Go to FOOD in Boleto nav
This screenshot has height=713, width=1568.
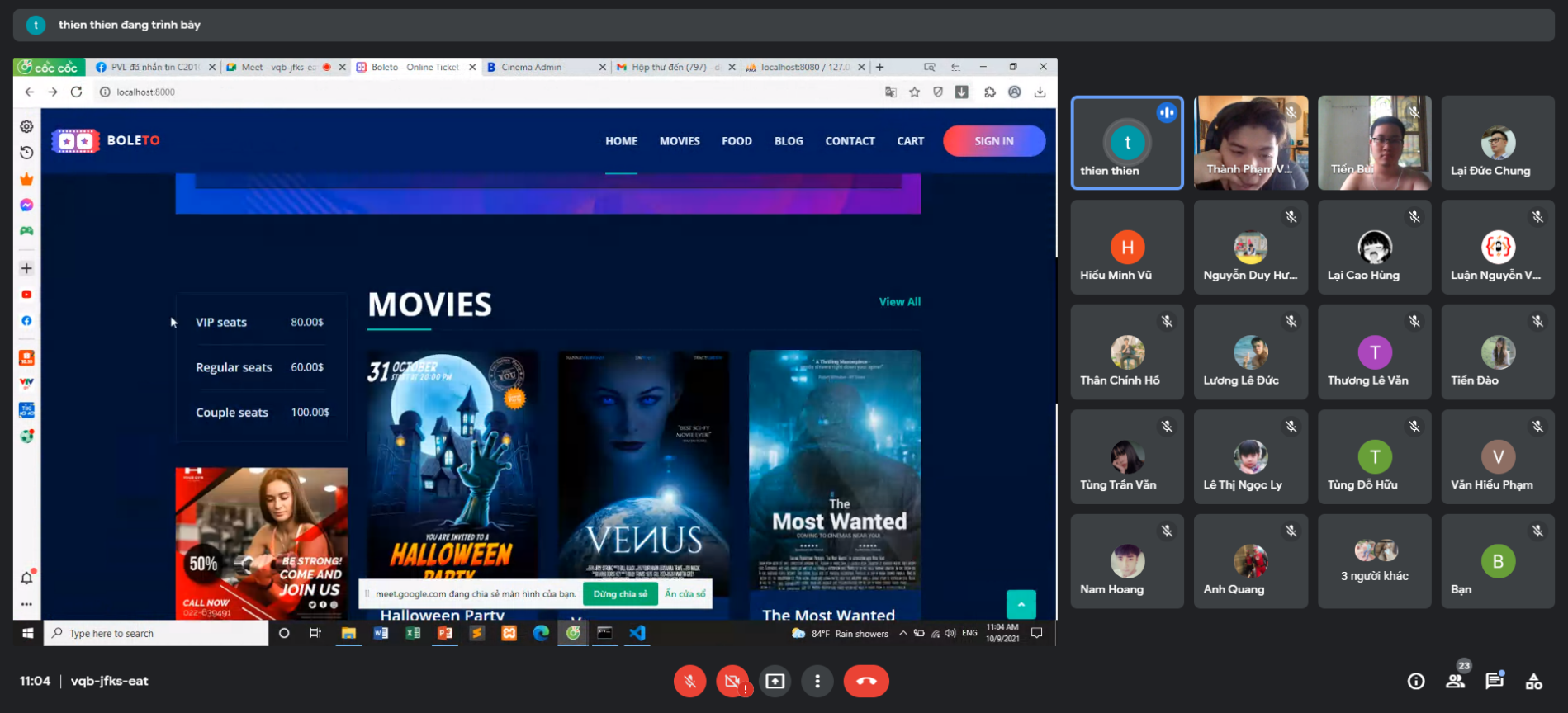coord(737,141)
